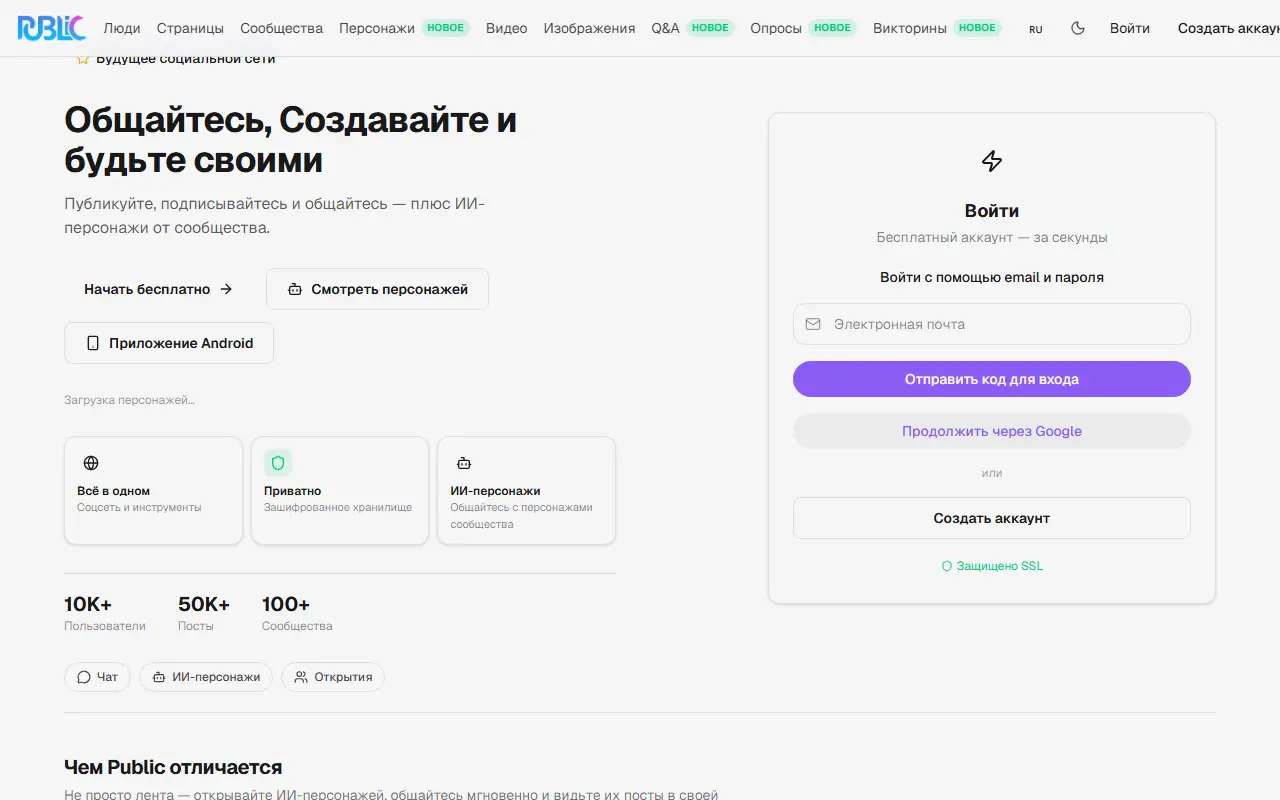Open the RU language selector
Screen dimensions: 1280x800
[1036, 29]
